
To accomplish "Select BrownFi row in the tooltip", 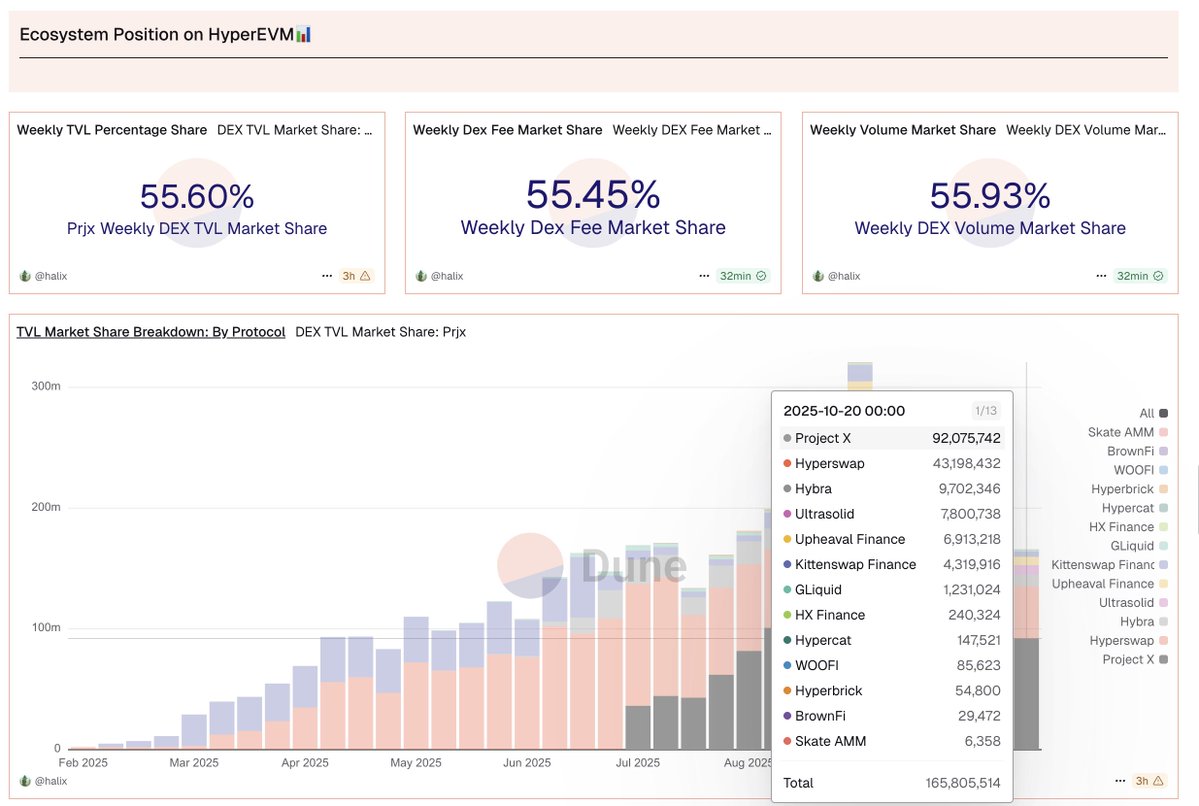I will coord(892,716).
